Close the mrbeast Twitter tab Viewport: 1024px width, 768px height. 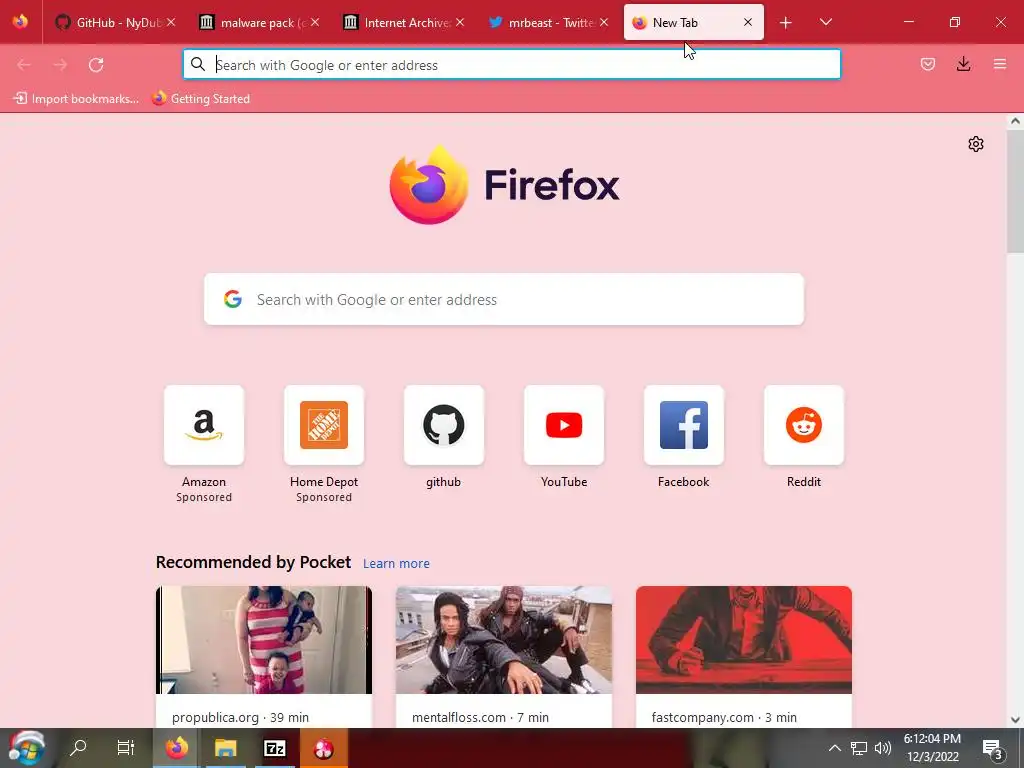604,22
